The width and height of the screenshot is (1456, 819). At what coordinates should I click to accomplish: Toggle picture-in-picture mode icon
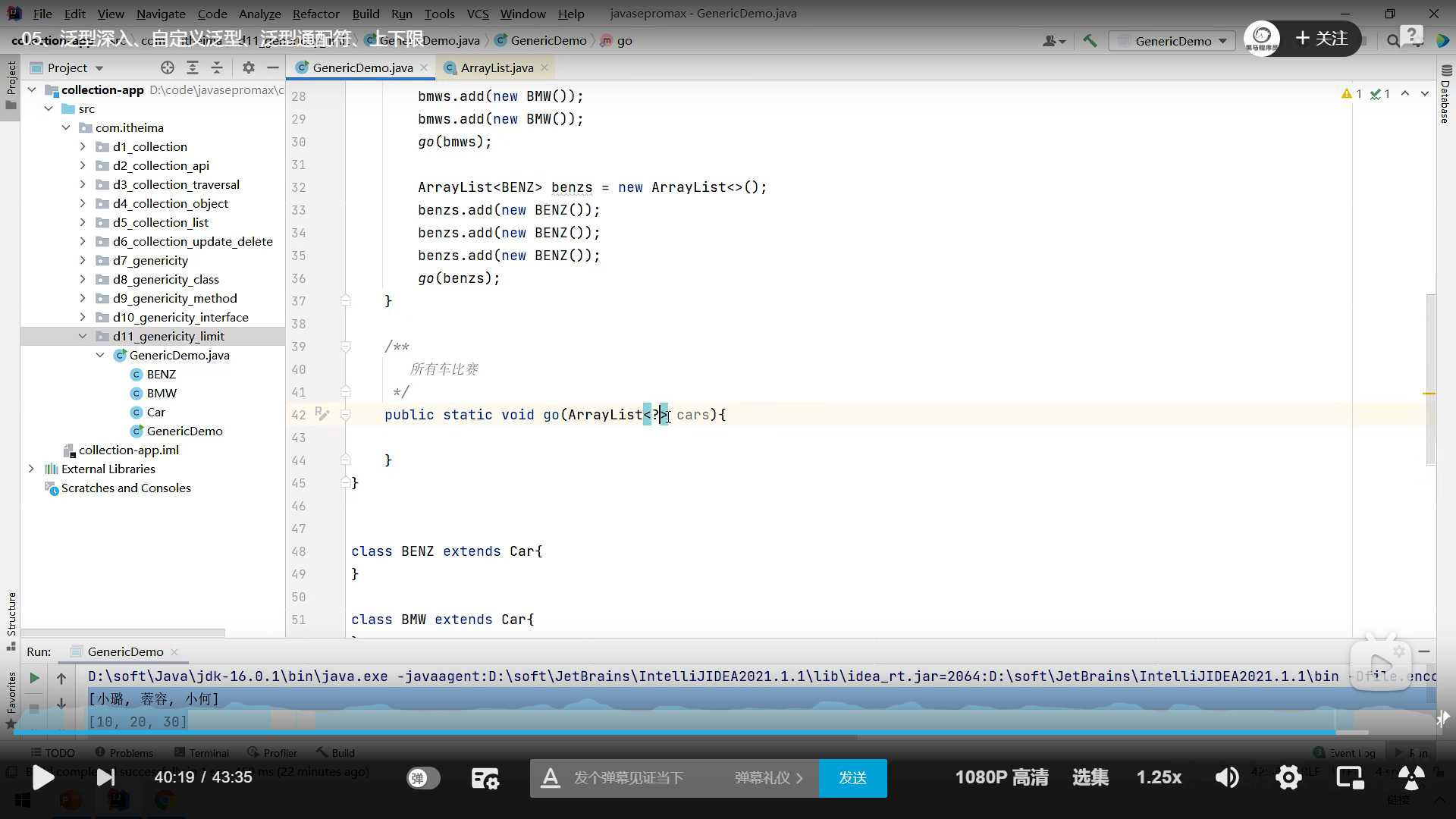coord(1350,777)
